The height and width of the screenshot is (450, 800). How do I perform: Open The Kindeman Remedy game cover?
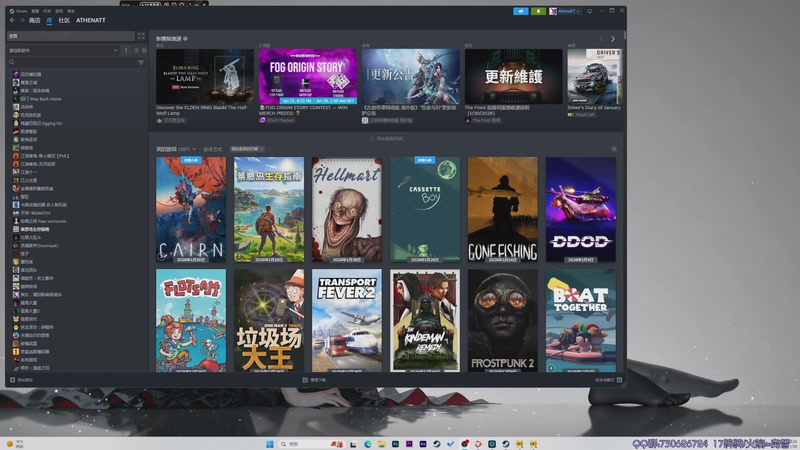tap(425, 320)
